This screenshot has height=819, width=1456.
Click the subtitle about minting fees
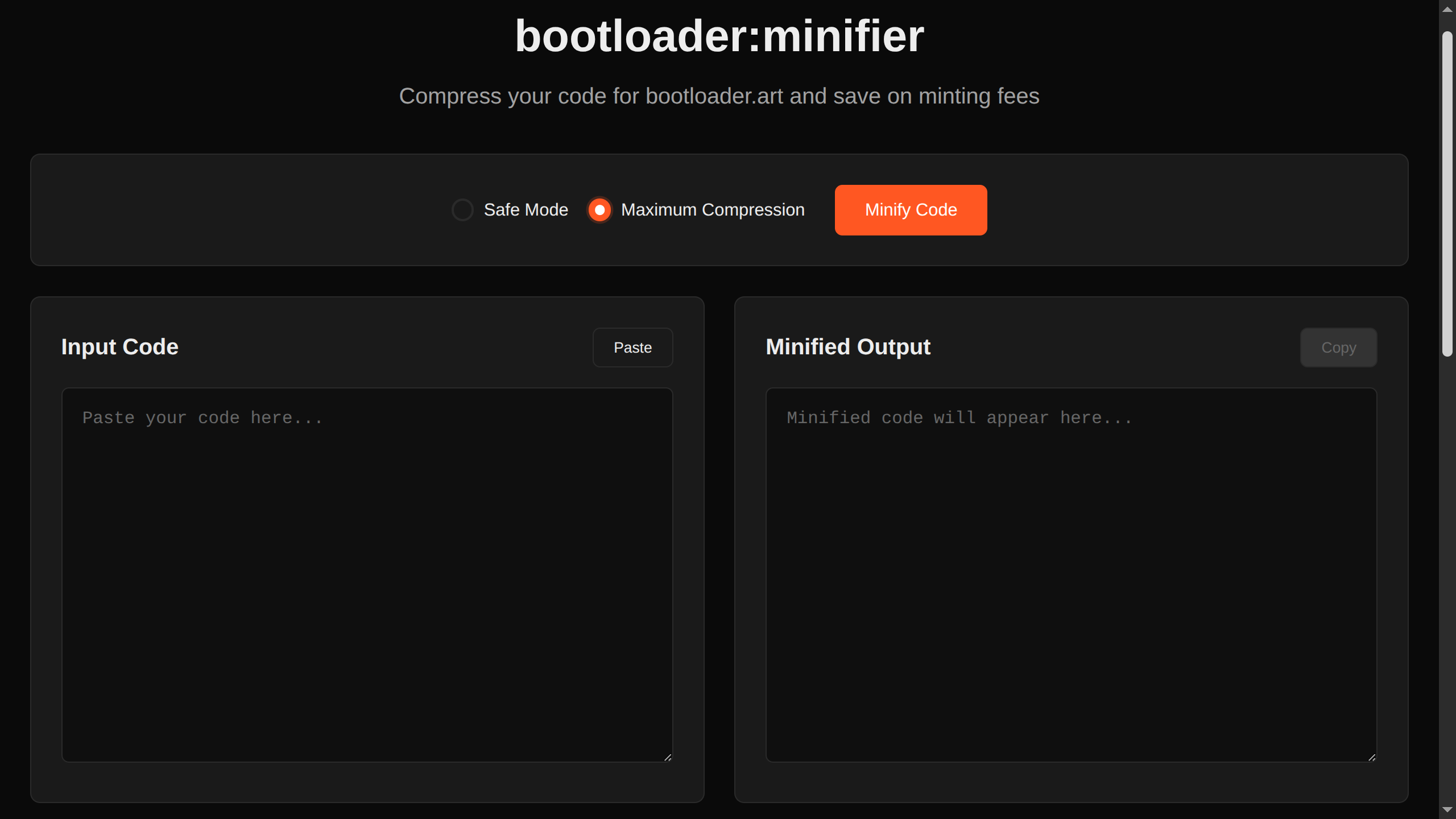click(719, 96)
